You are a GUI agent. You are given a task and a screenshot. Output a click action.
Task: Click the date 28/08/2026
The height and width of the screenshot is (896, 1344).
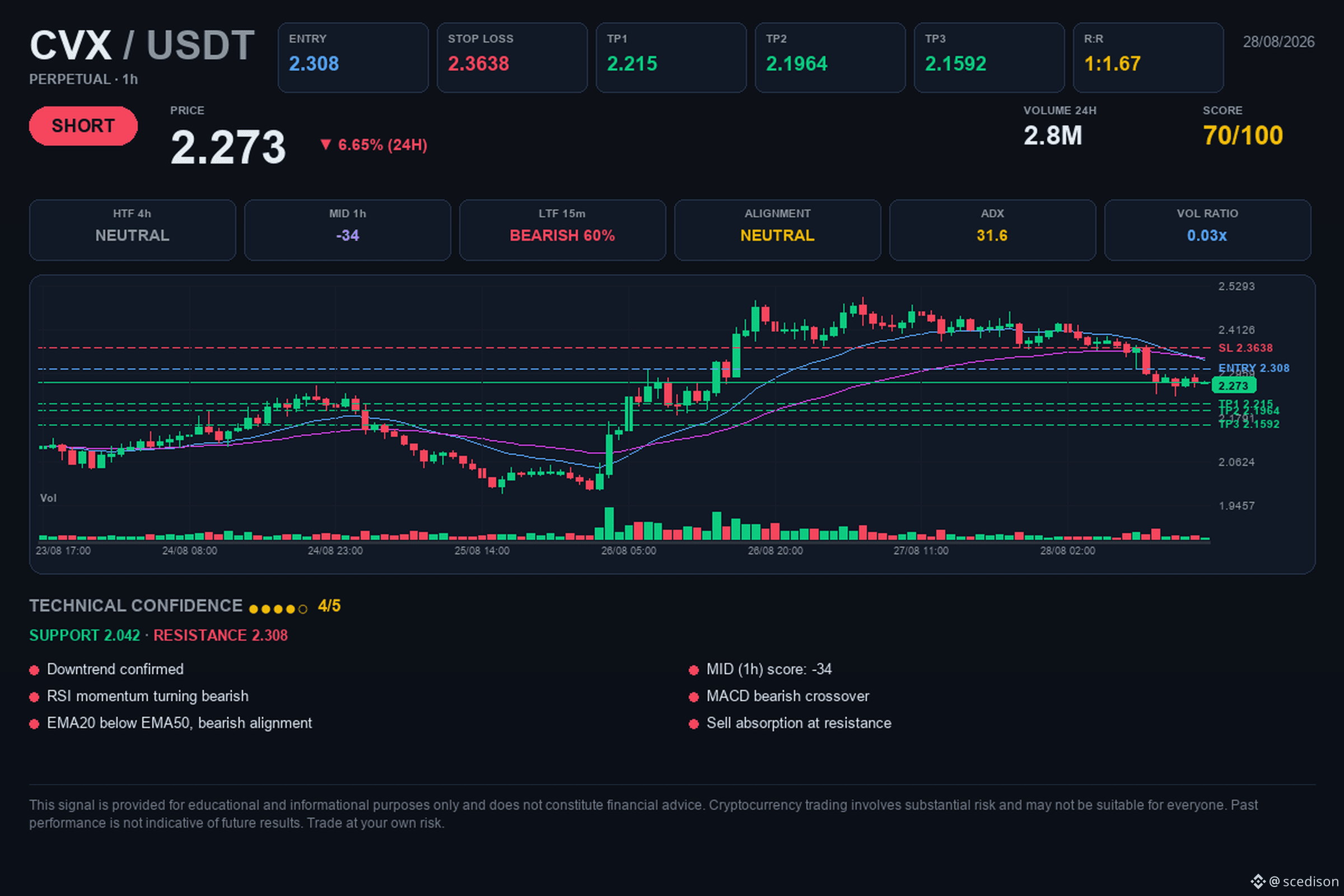[x=1278, y=41]
